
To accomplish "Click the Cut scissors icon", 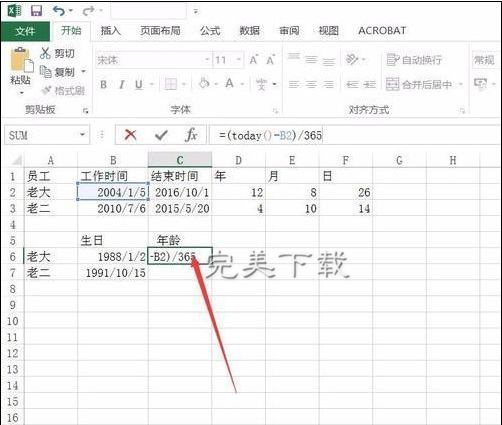I will coord(45,53).
